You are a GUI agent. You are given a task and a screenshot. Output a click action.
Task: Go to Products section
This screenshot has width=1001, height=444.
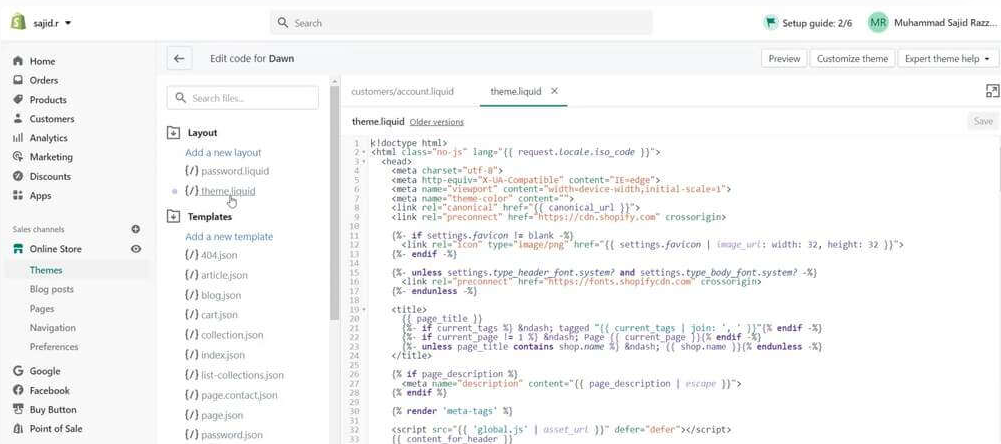tap(48, 100)
